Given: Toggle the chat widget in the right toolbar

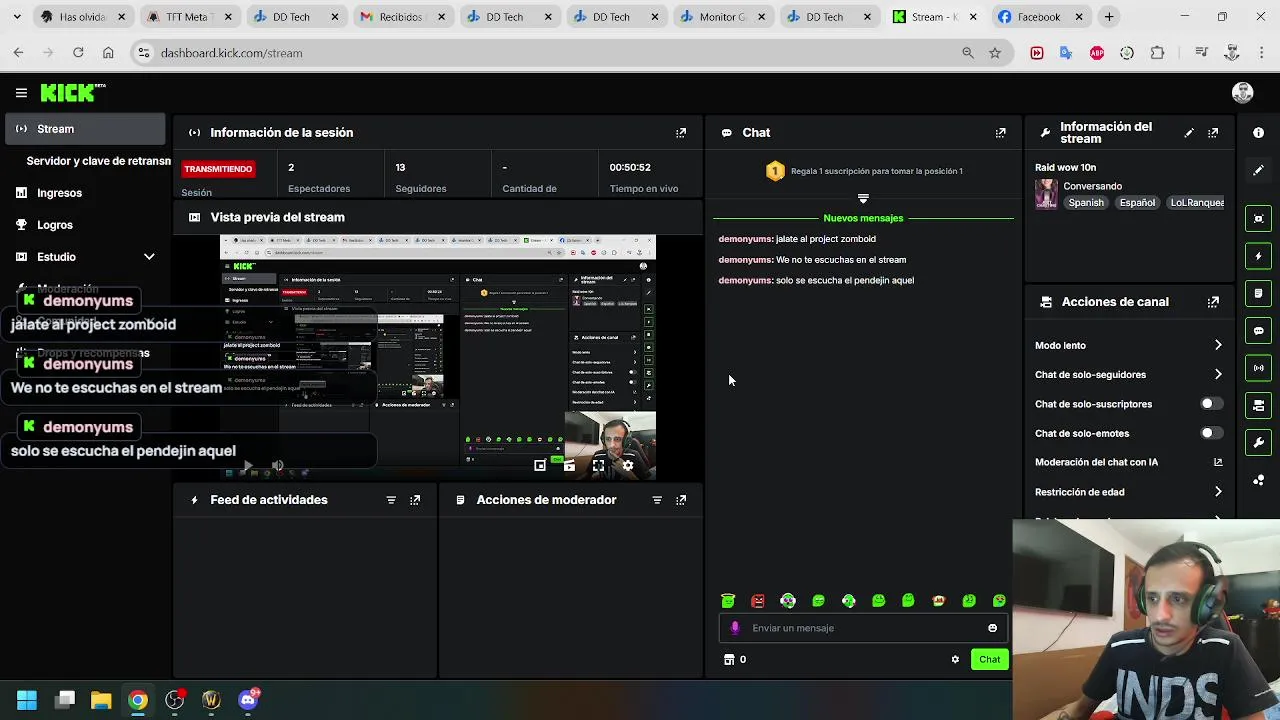Looking at the screenshot, I should (x=1258, y=331).
